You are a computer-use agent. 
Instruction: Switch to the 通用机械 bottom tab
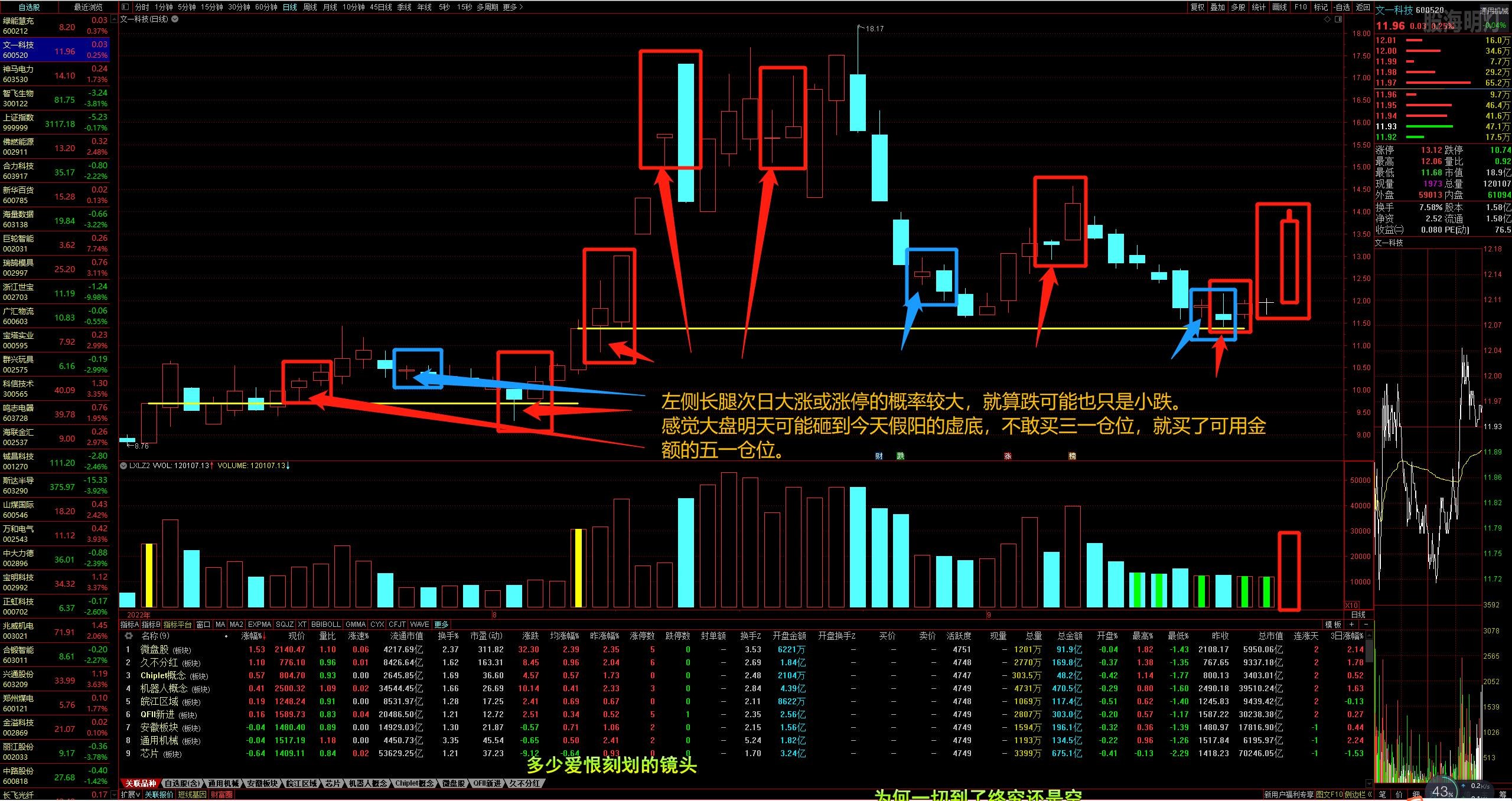click(x=223, y=783)
